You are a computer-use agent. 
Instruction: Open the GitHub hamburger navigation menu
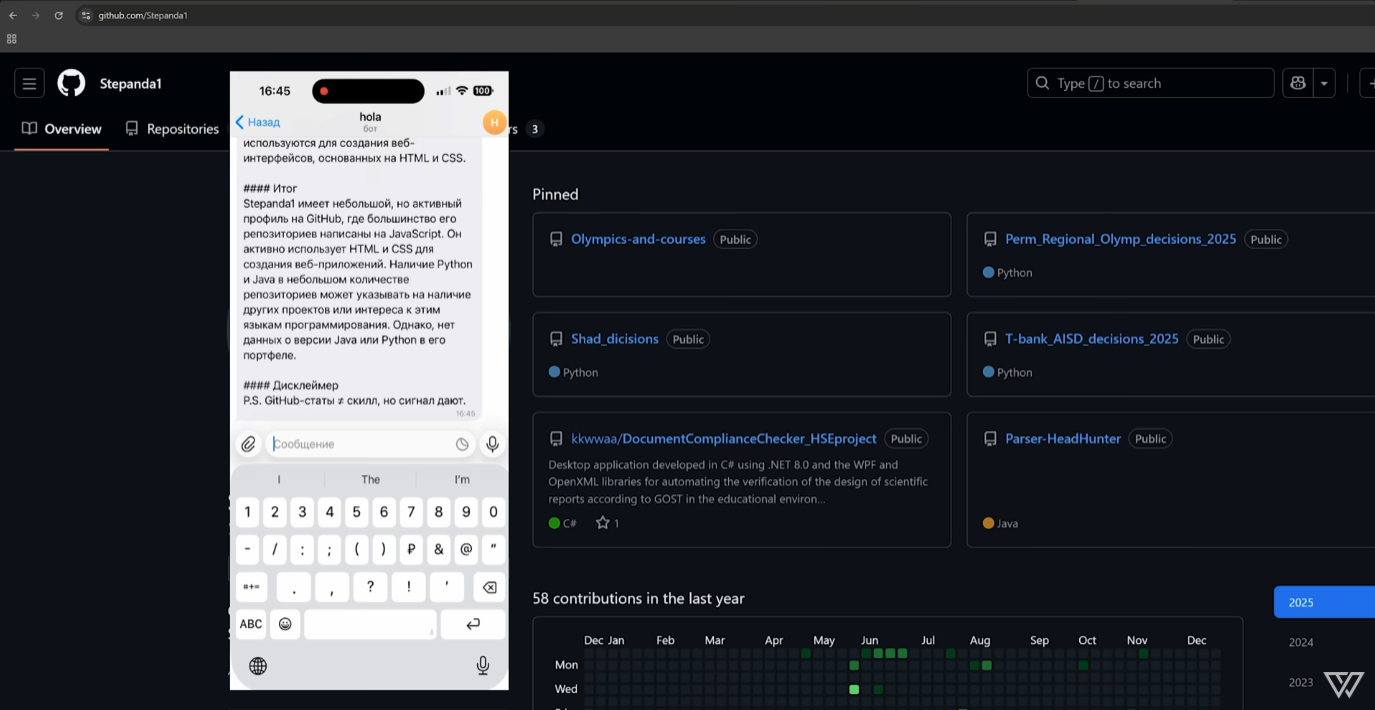[28, 82]
